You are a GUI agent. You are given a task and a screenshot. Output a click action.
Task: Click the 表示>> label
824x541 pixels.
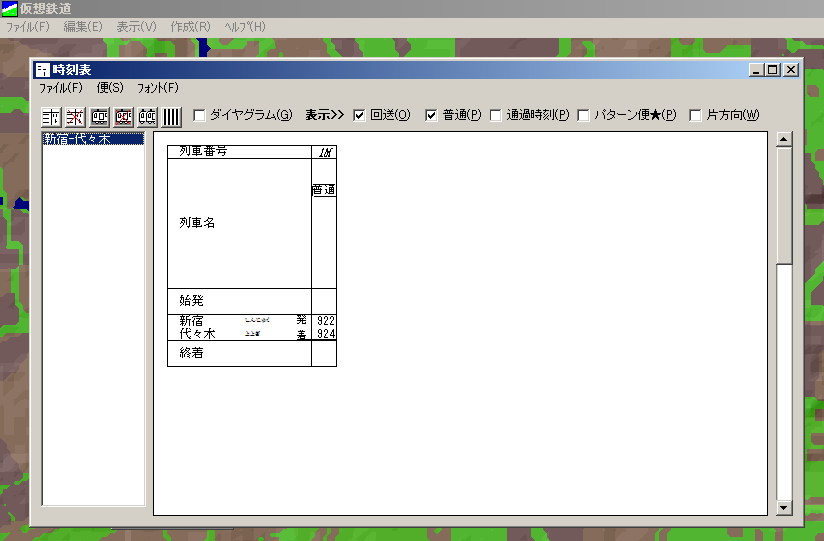click(324, 115)
